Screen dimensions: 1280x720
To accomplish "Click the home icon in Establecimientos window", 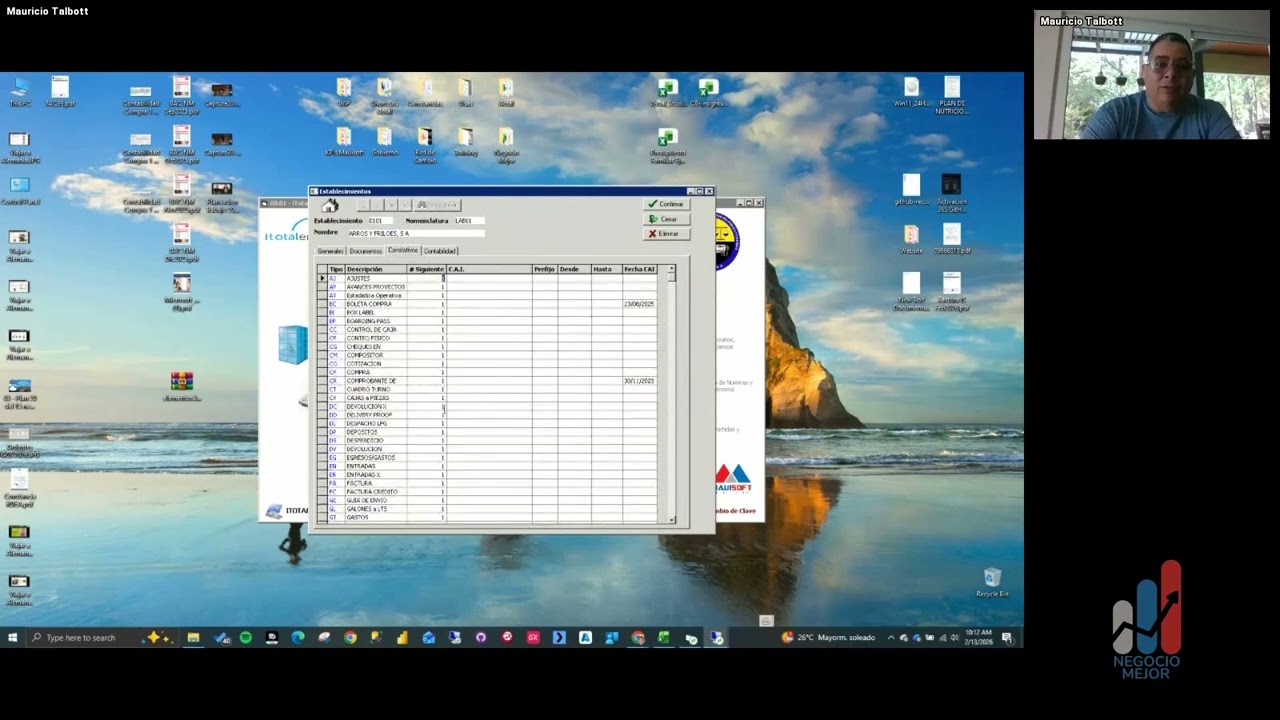I will point(330,205).
